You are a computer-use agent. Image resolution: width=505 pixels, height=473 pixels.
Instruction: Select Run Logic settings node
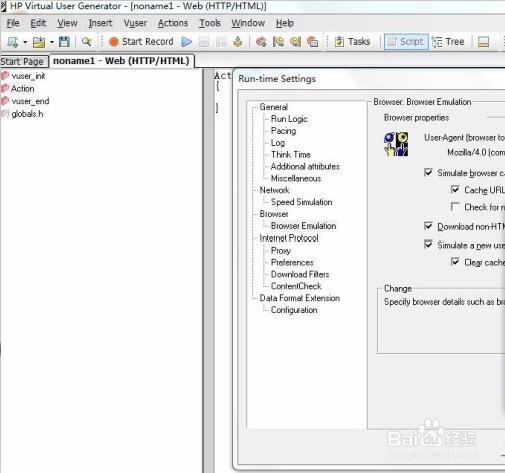pyautogui.click(x=289, y=119)
